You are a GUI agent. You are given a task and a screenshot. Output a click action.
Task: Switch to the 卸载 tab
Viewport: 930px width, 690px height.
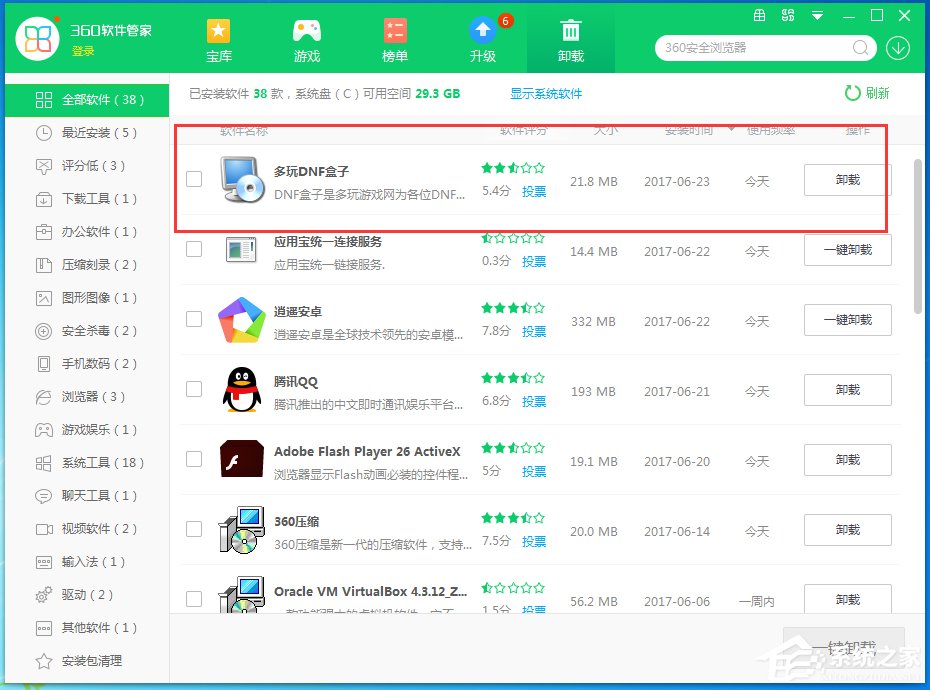coord(571,40)
